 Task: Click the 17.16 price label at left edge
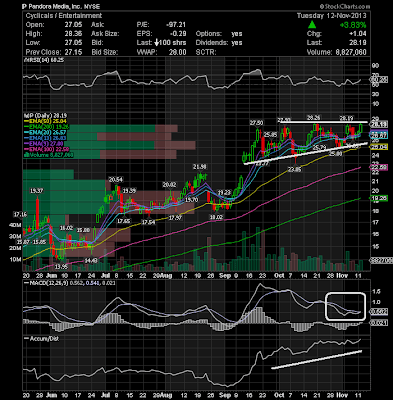point(20,214)
